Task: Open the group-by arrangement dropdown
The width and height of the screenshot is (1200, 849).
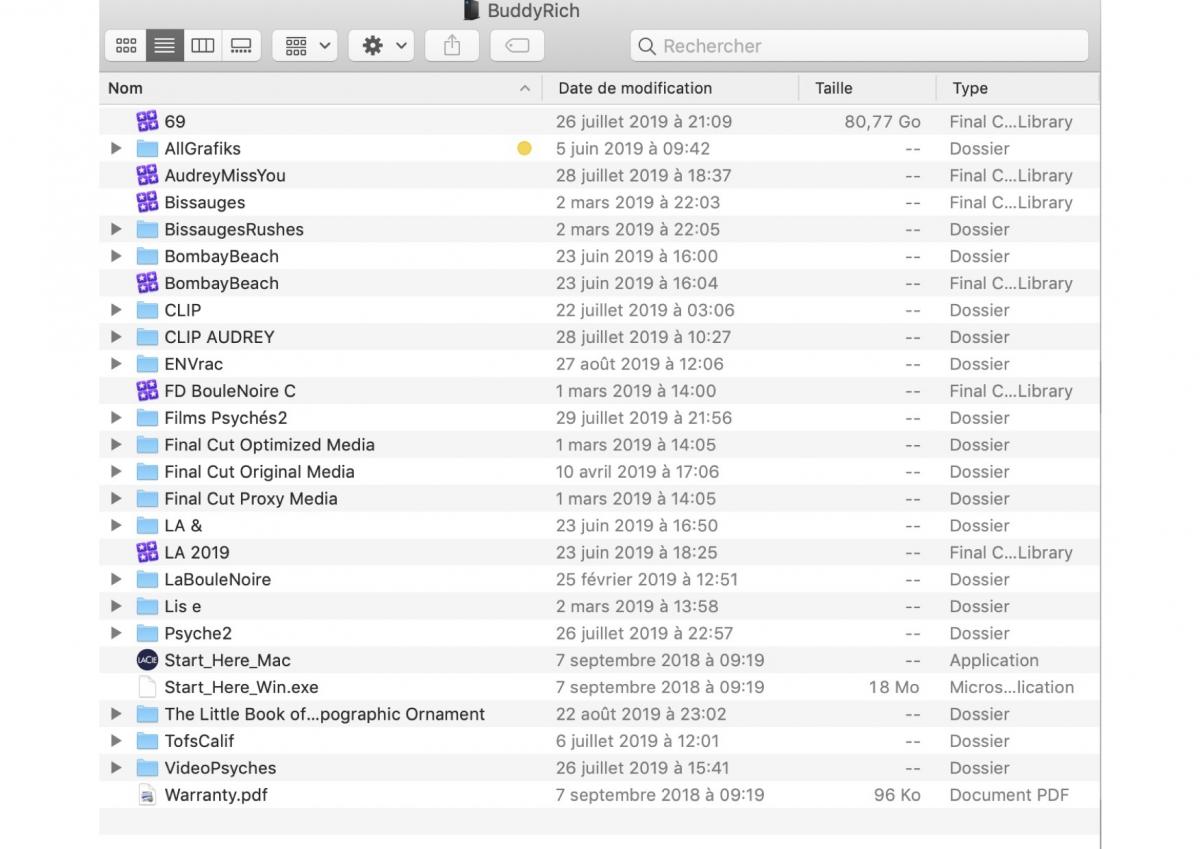Action: (x=305, y=46)
